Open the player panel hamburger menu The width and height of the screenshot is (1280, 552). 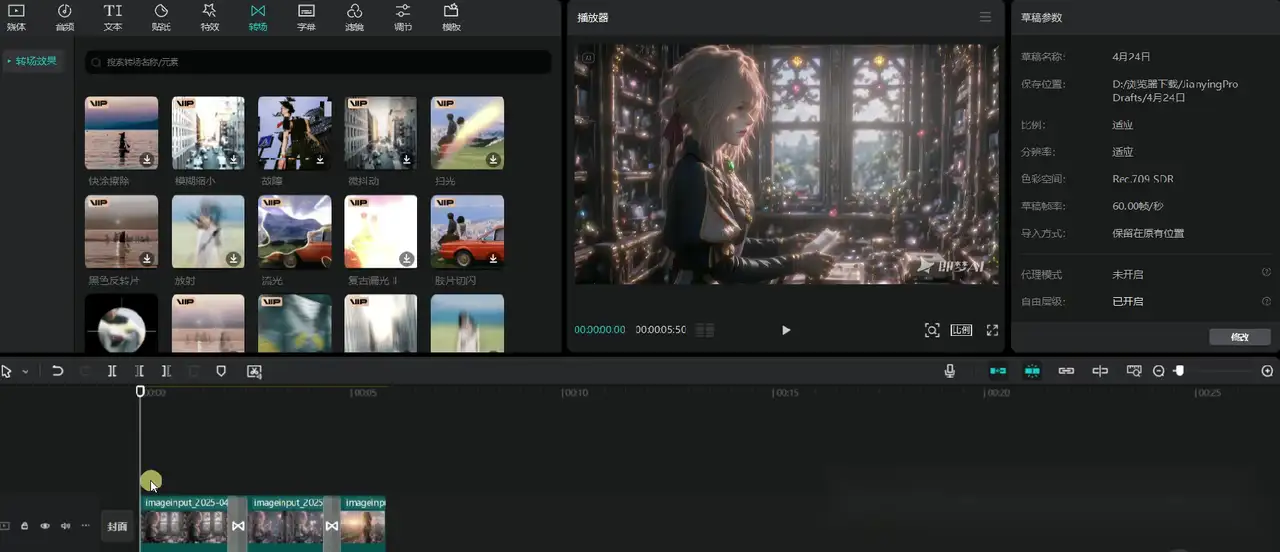[x=985, y=17]
